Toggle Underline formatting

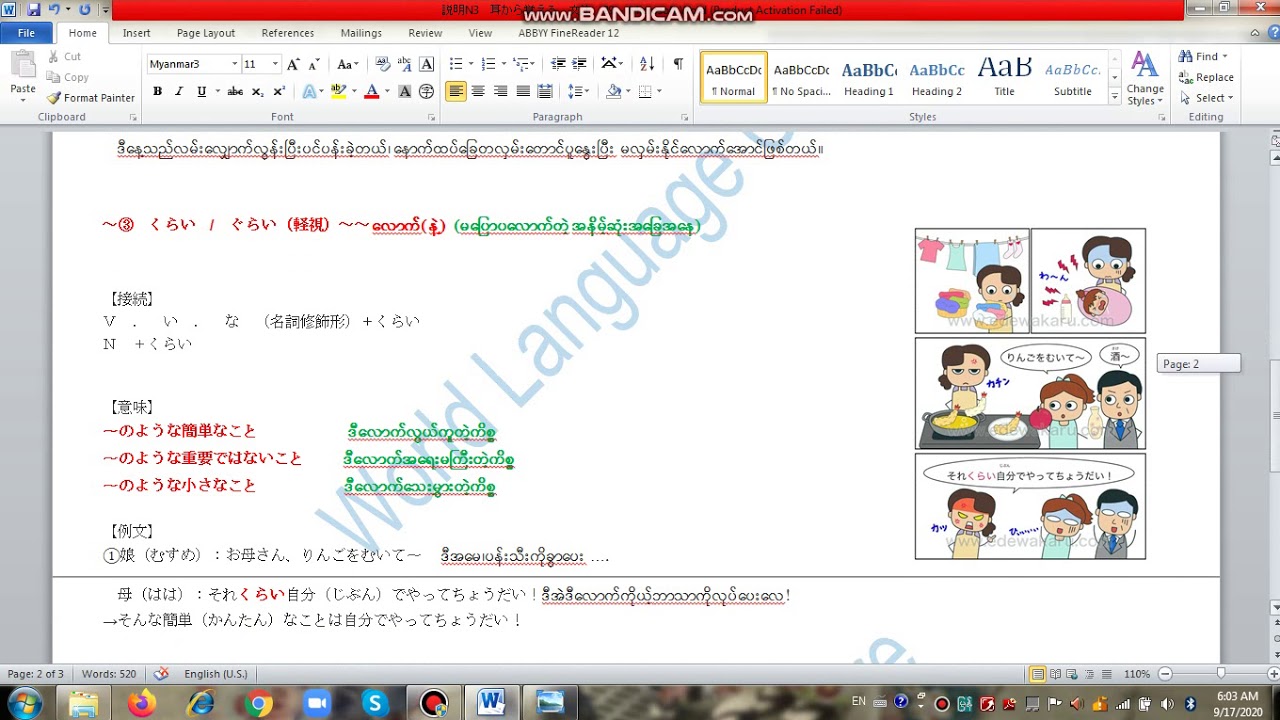tap(201, 91)
